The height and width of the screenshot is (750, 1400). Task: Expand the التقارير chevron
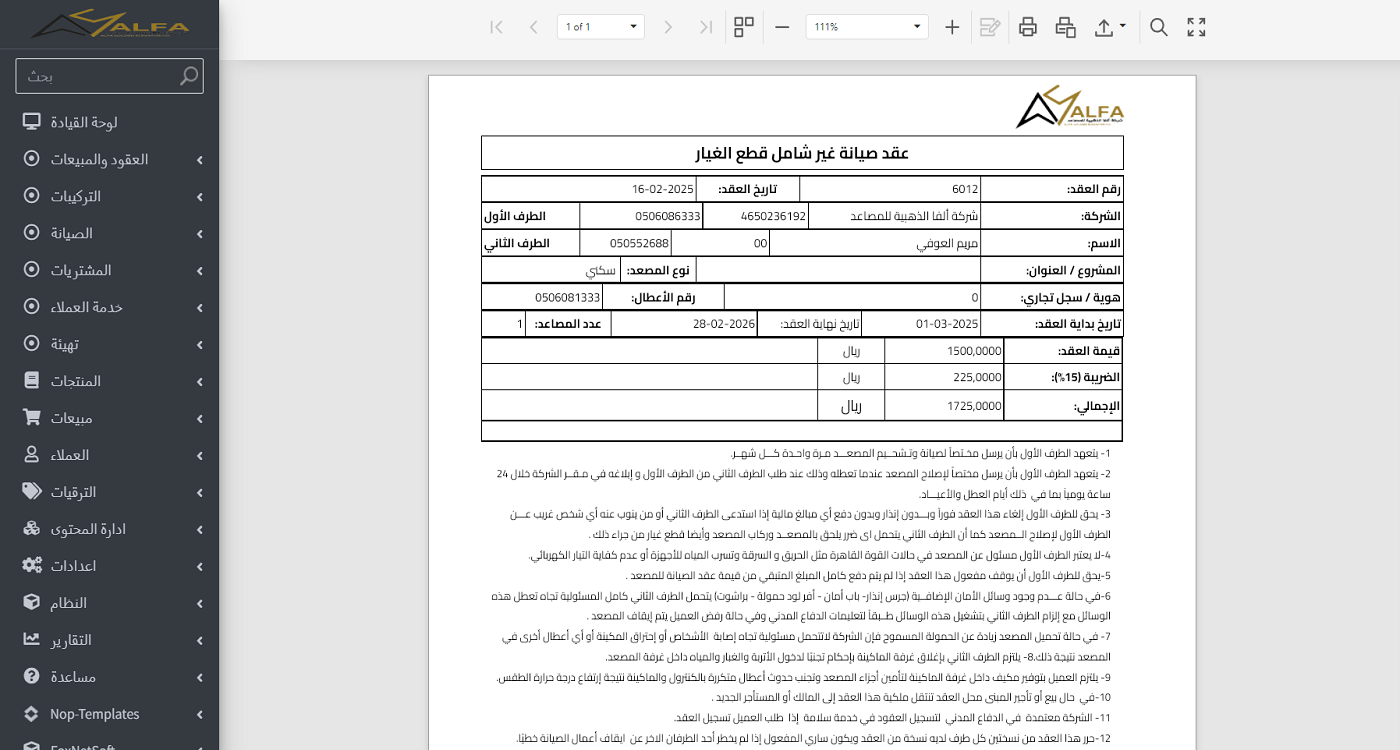200,641
